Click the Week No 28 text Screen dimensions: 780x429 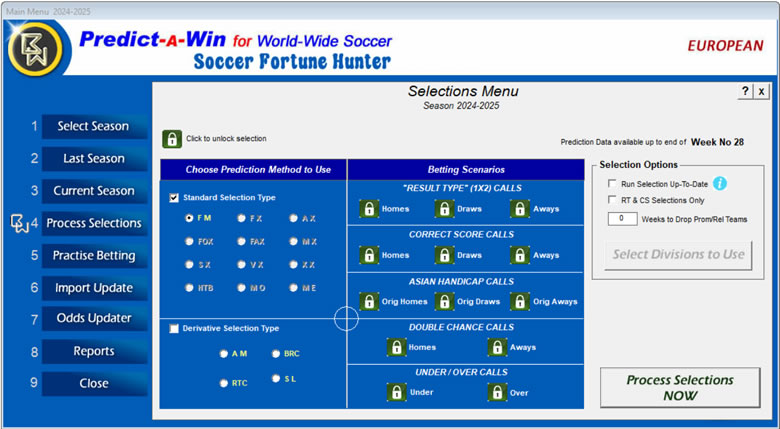(717, 142)
